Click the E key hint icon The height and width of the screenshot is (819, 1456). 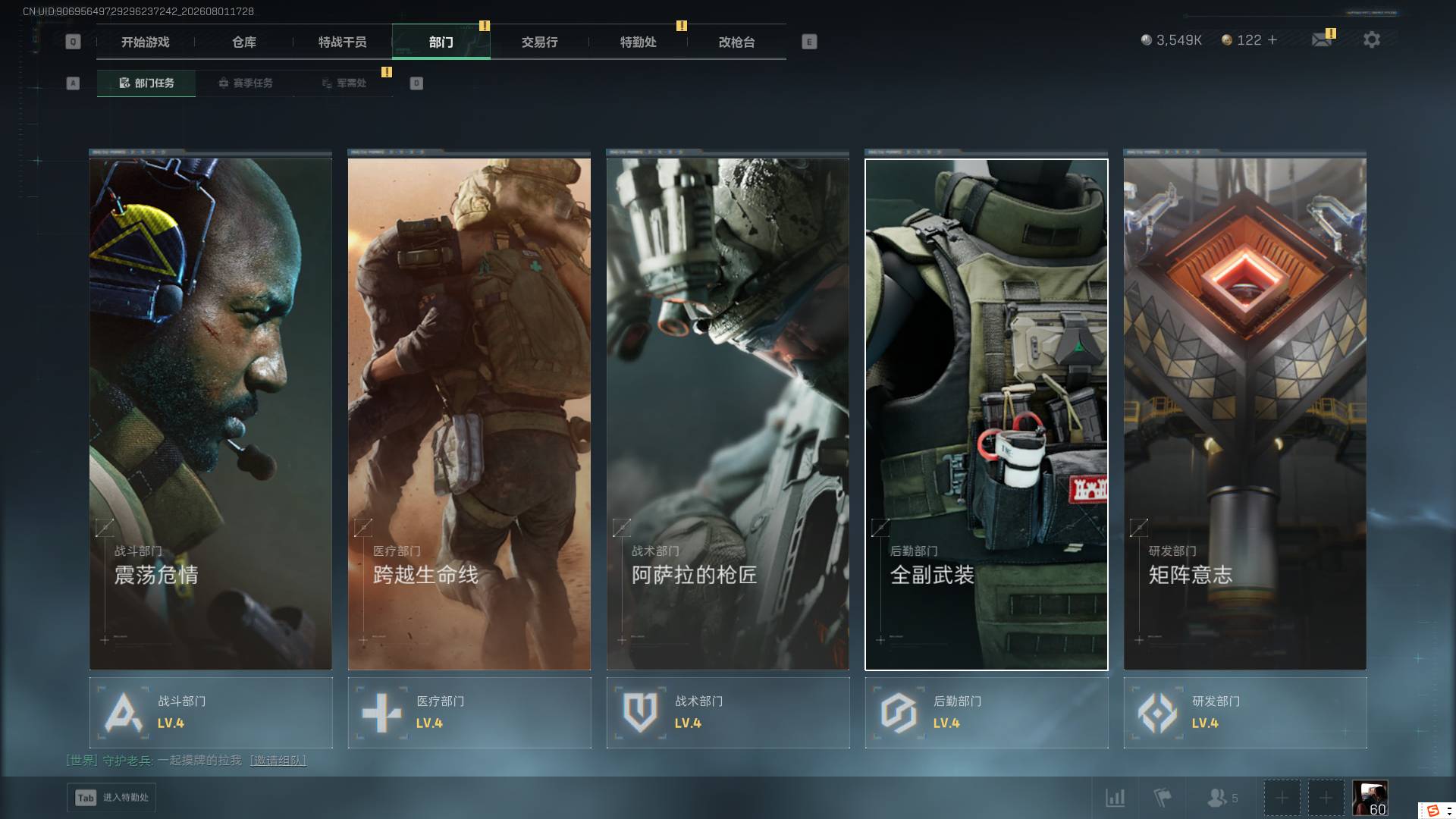[x=809, y=42]
